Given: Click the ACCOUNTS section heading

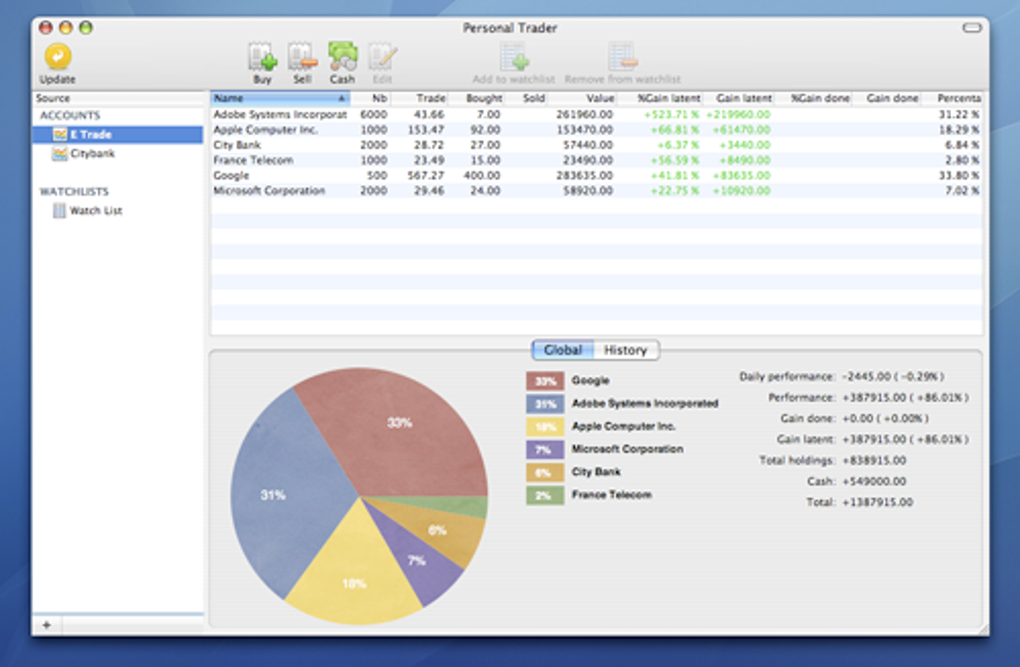Looking at the screenshot, I should (x=70, y=116).
